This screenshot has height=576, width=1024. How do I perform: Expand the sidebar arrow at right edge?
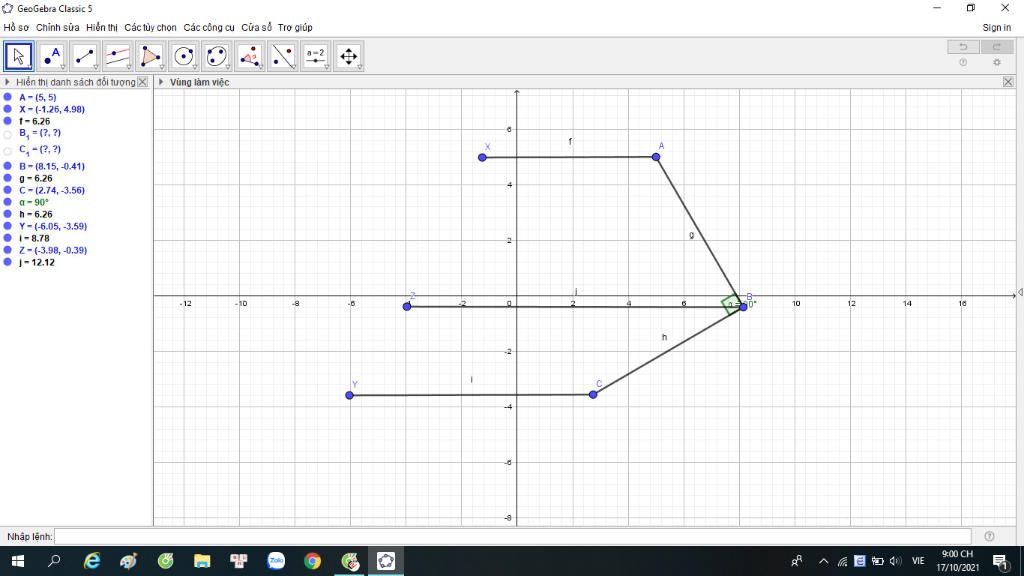pos(1020,293)
